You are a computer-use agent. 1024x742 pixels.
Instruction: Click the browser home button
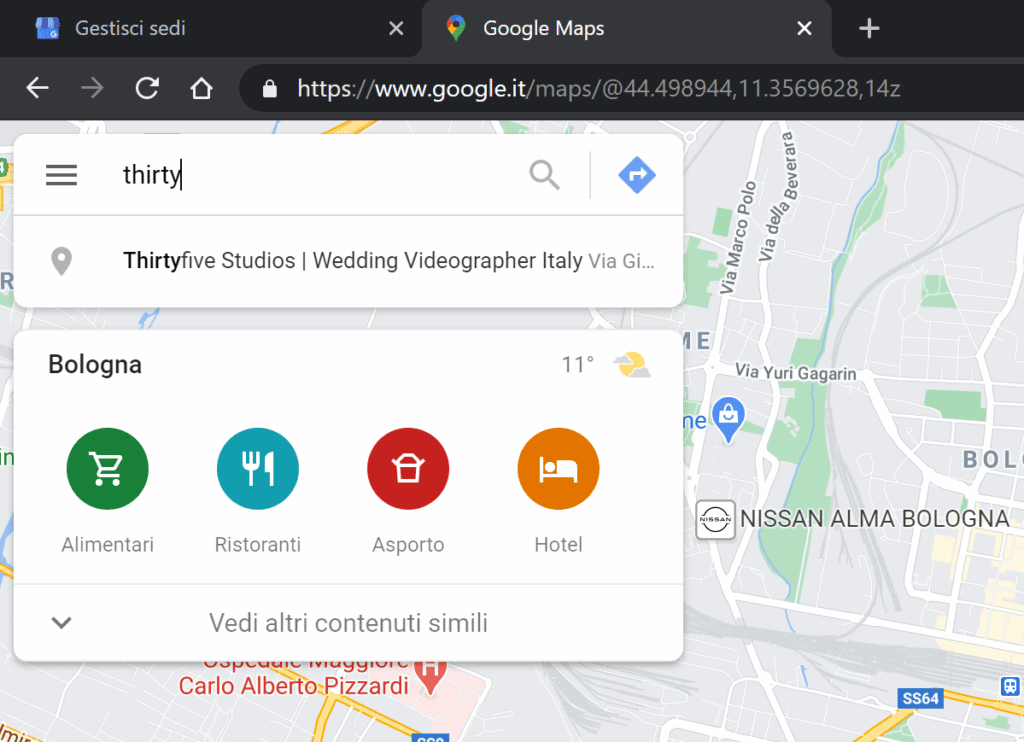coord(201,89)
